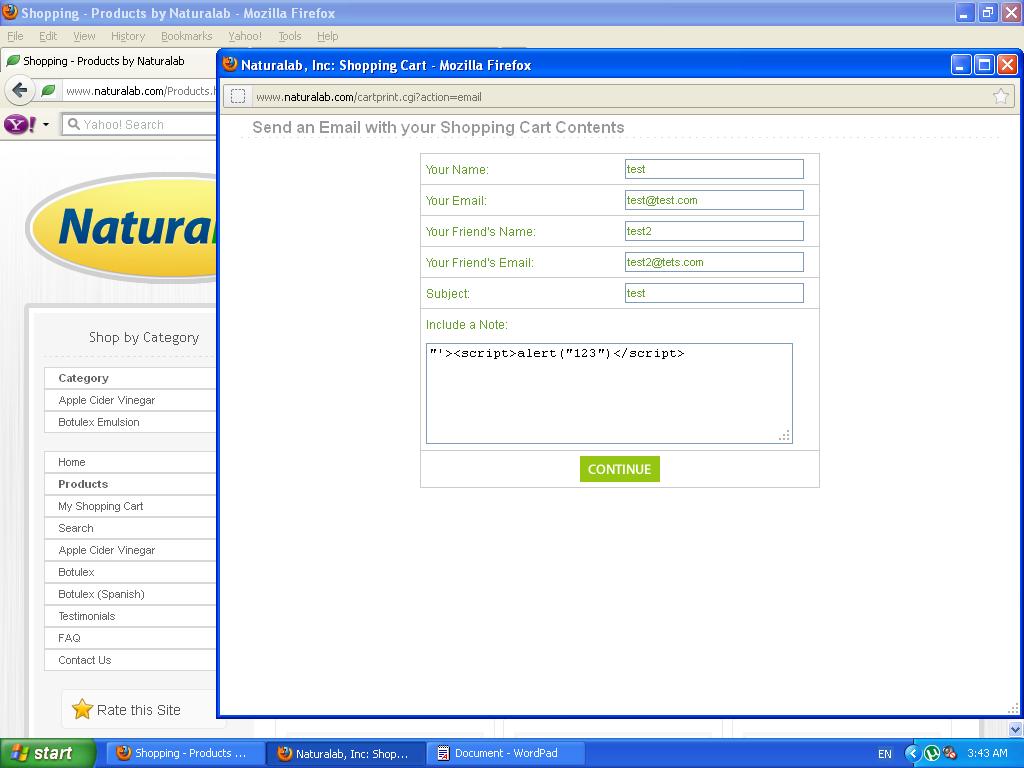The height and width of the screenshot is (768, 1024).
Task: Open the Botulex sidebar link
Action: (x=76, y=572)
